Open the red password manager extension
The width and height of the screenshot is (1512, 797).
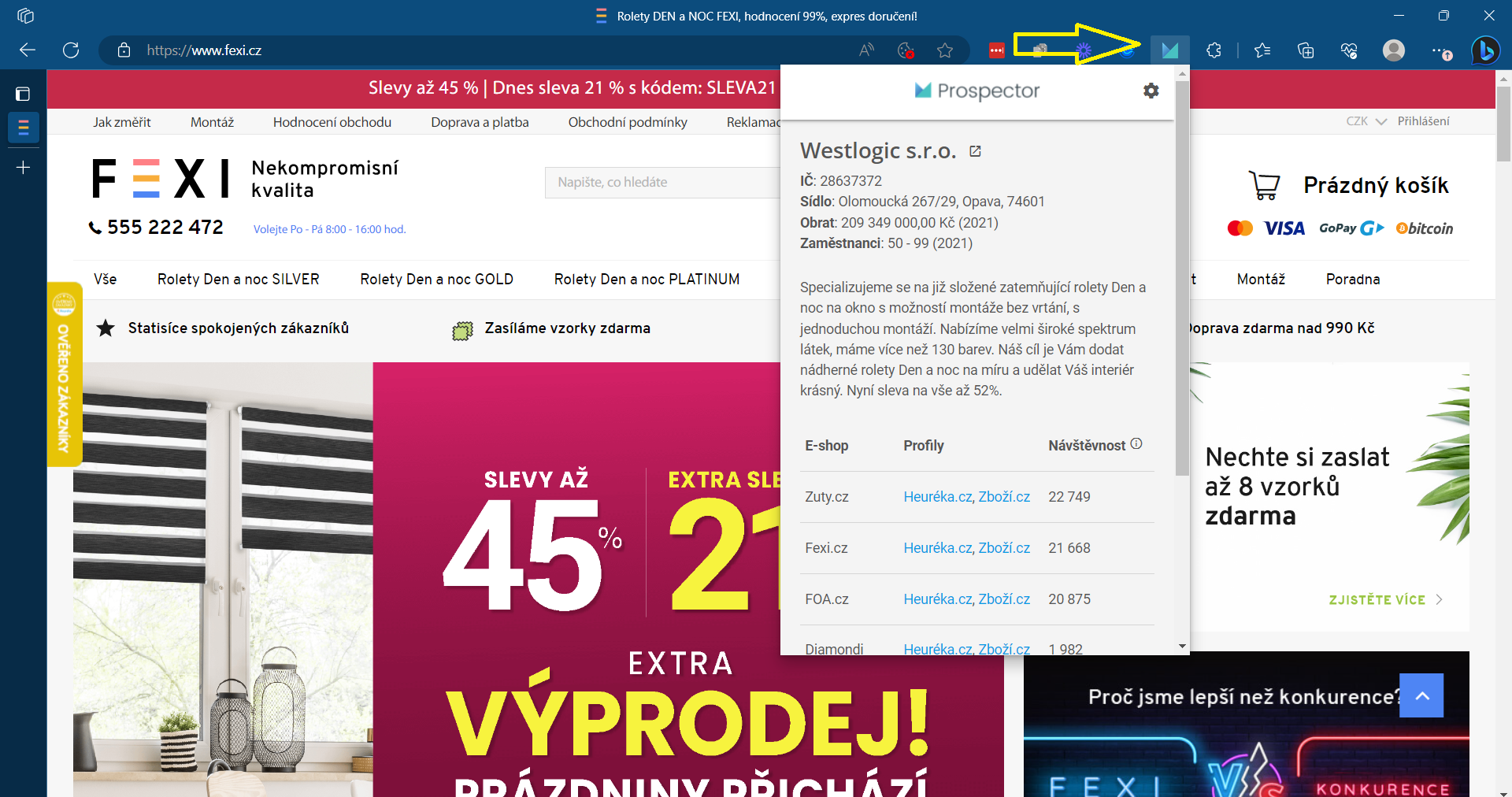click(x=996, y=50)
